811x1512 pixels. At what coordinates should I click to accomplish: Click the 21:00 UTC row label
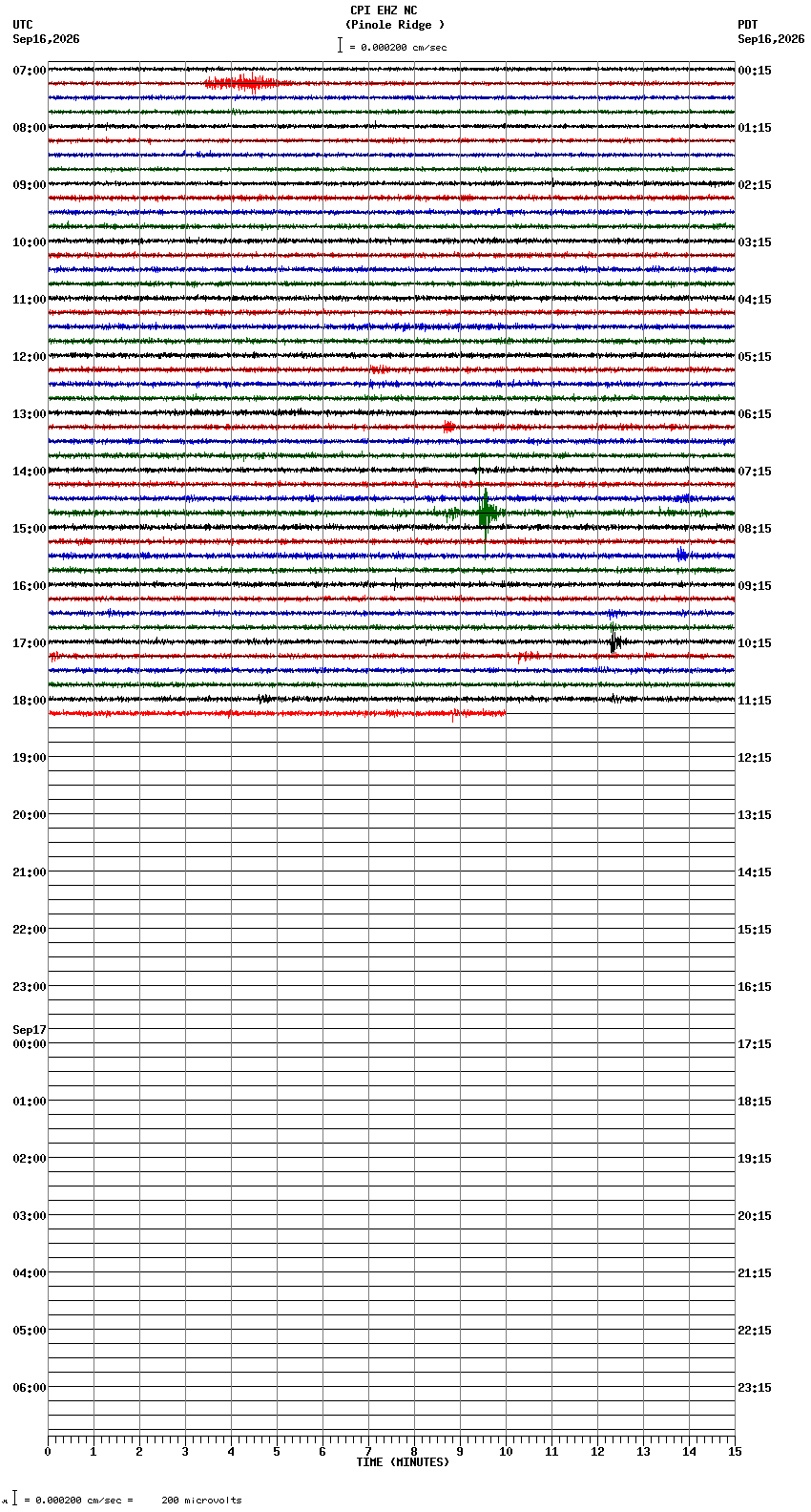pos(30,872)
